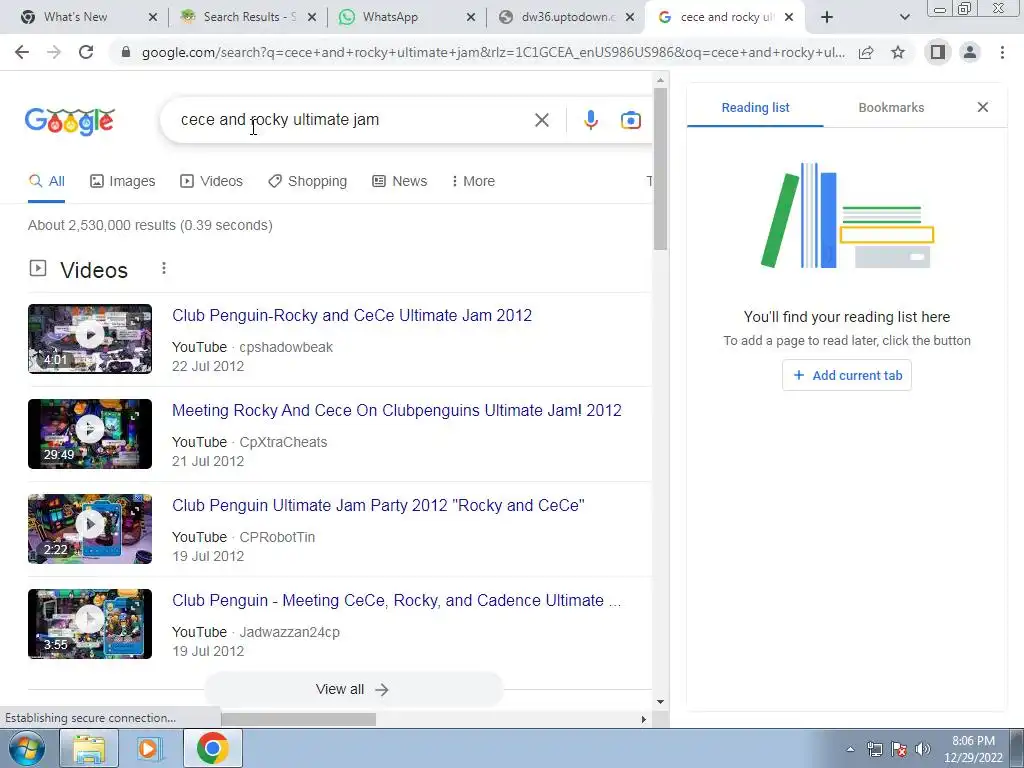The width and height of the screenshot is (1024, 768).
Task: Show hidden system tray icons
Action: (x=850, y=749)
